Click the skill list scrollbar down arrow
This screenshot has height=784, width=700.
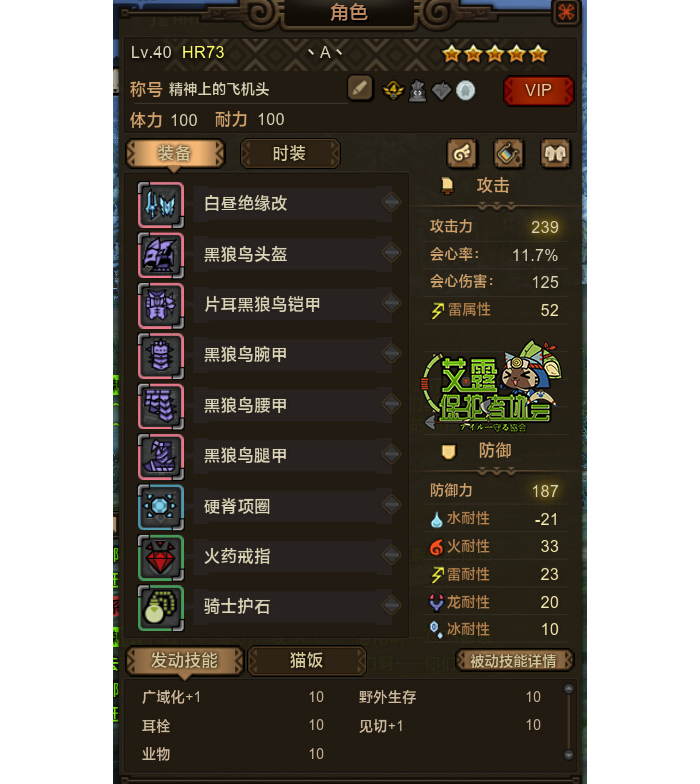[x=568, y=754]
